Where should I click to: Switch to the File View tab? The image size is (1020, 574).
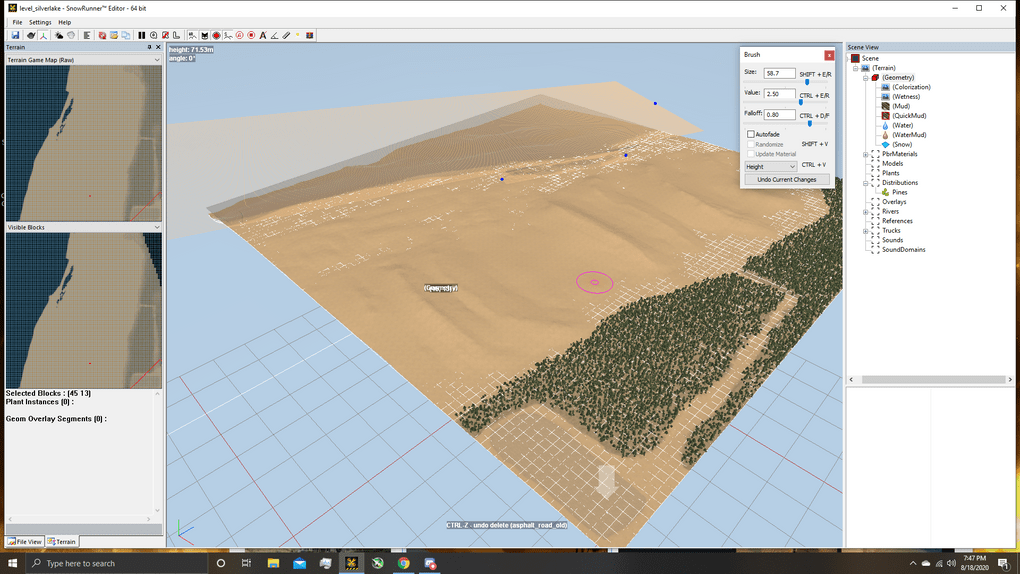[x=25, y=541]
